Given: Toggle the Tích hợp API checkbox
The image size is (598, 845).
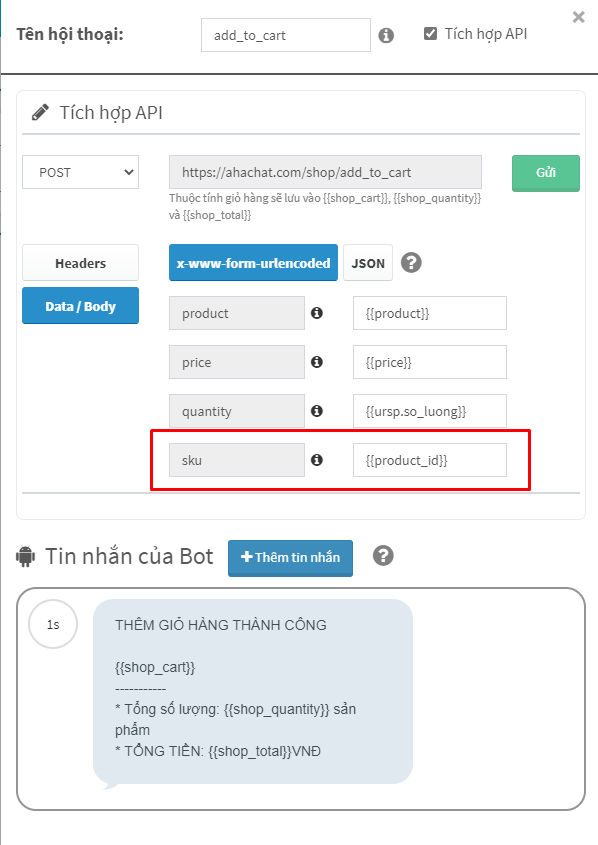Looking at the screenshot, I should coord(430,34).
